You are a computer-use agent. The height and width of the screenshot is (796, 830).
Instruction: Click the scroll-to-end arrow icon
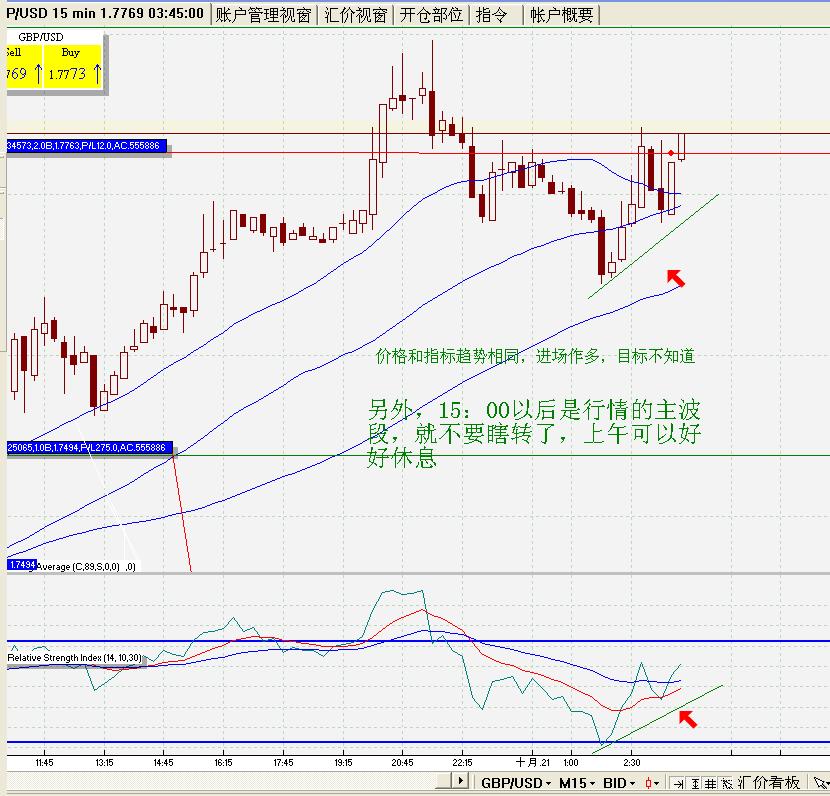678,784
